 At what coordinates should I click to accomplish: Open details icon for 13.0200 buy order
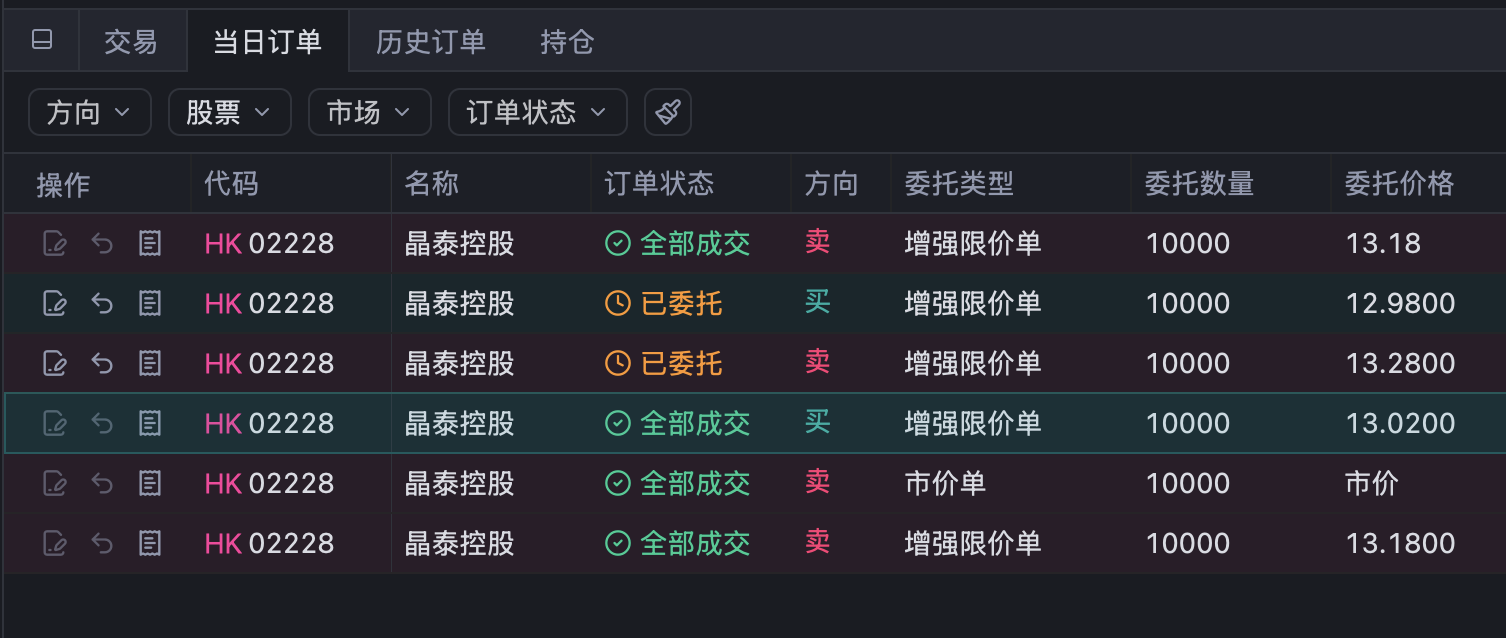(150, 424)
